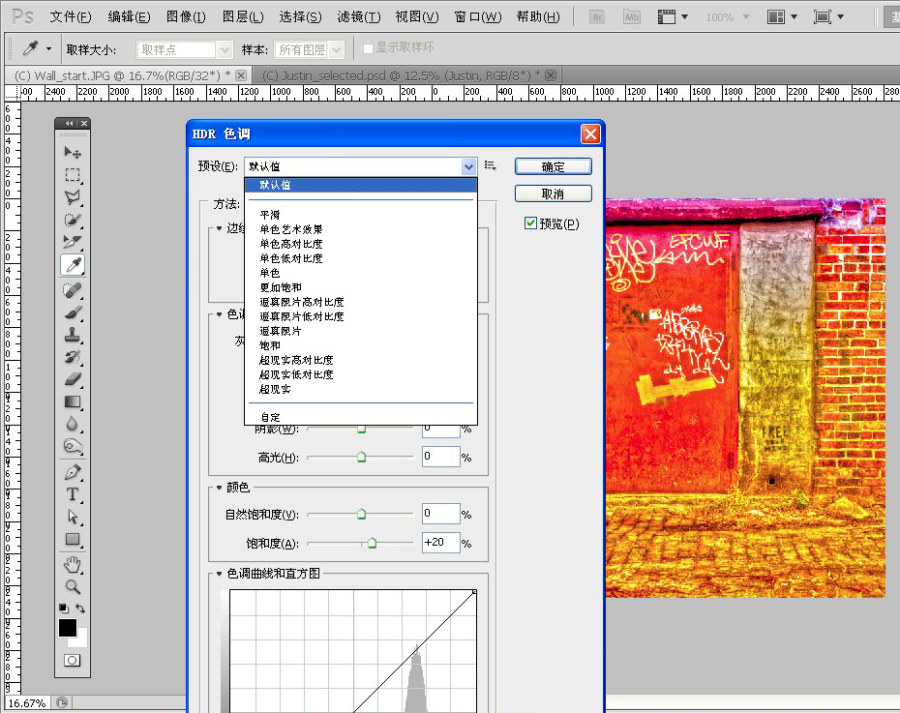Viewport: 900px width, 713px height.
Task: Select the Quick Selection tool
Action: click(x=72, y=220)
